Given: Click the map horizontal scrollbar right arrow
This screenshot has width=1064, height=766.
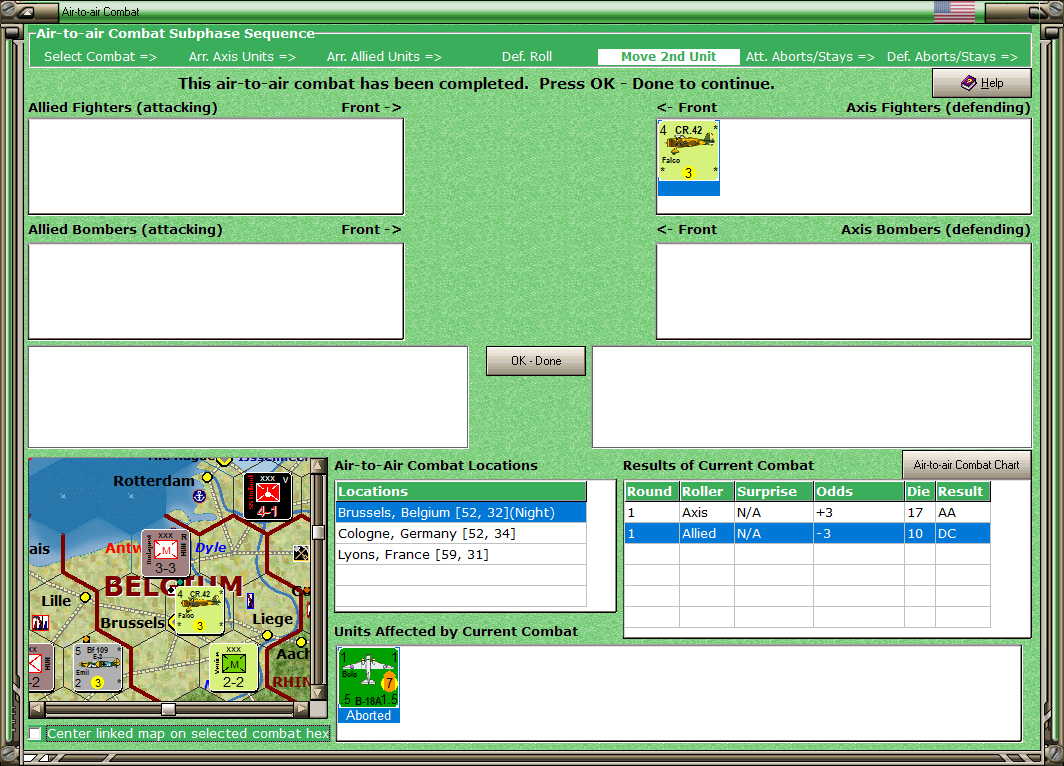Looking at the screenshot, I should 301,709.
